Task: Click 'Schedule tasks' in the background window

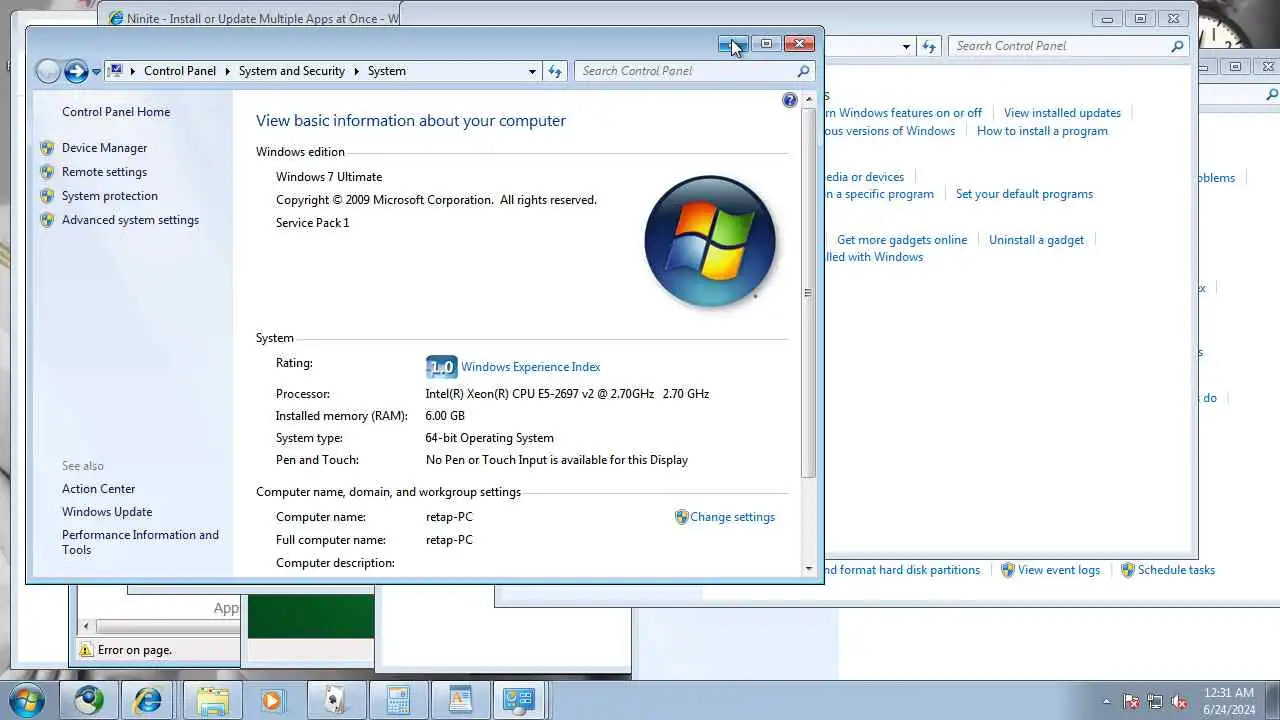Action: click(1176, 570)
